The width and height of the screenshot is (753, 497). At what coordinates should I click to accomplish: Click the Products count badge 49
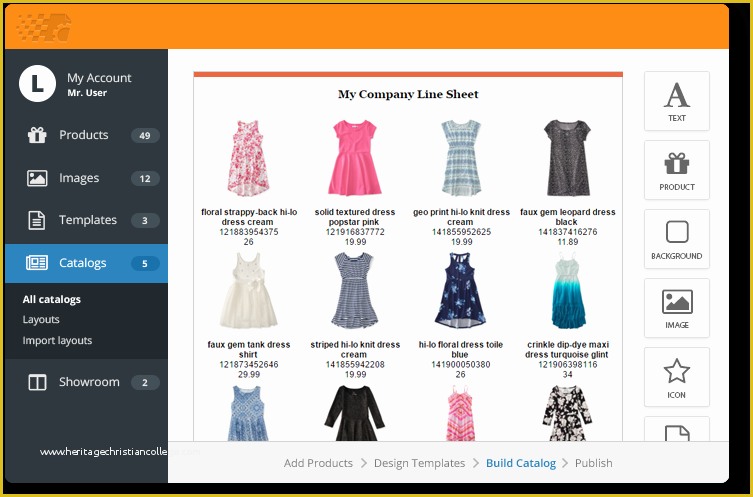click(145, 135)
